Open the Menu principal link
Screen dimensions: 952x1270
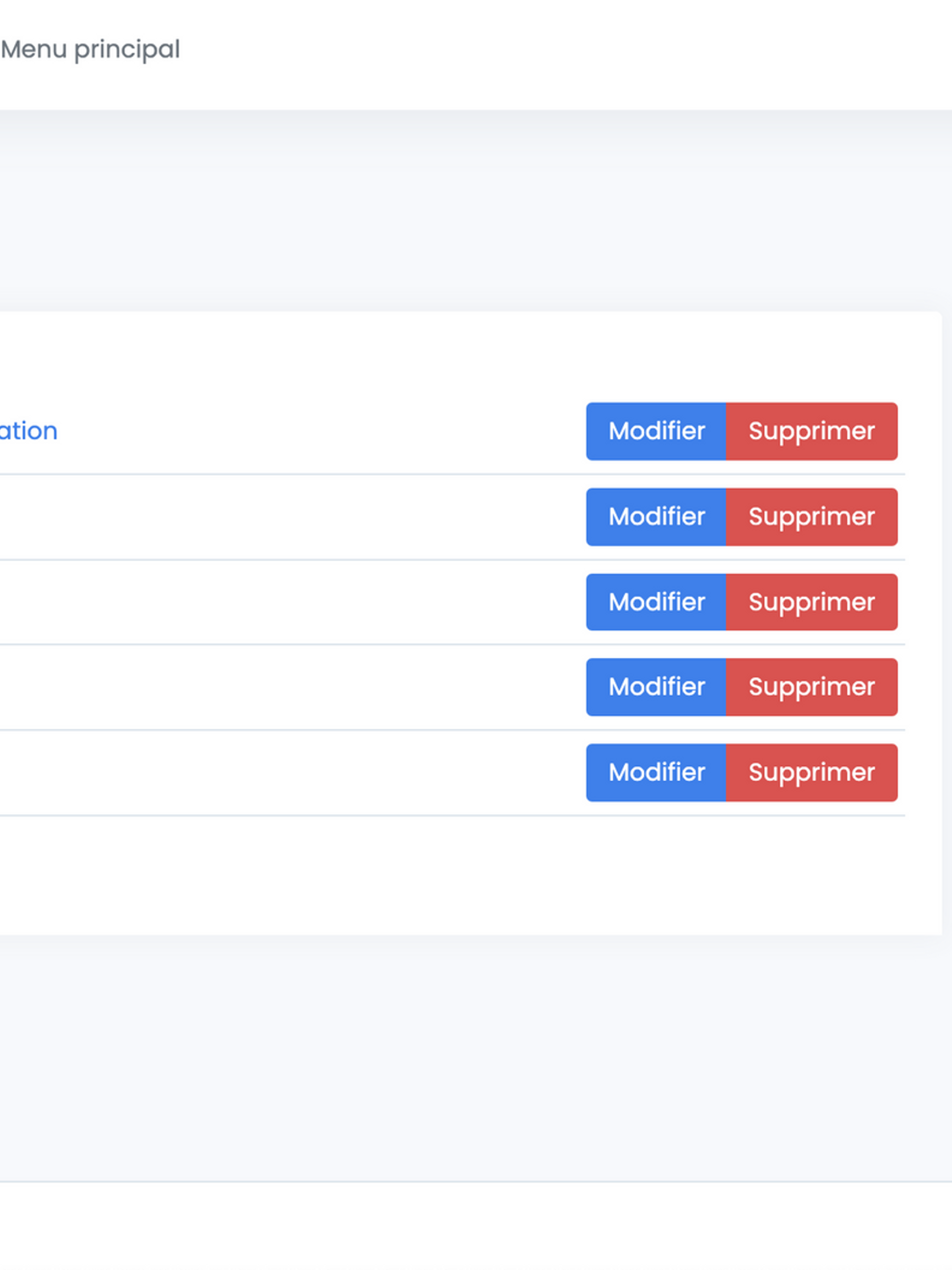coord(90,50)
